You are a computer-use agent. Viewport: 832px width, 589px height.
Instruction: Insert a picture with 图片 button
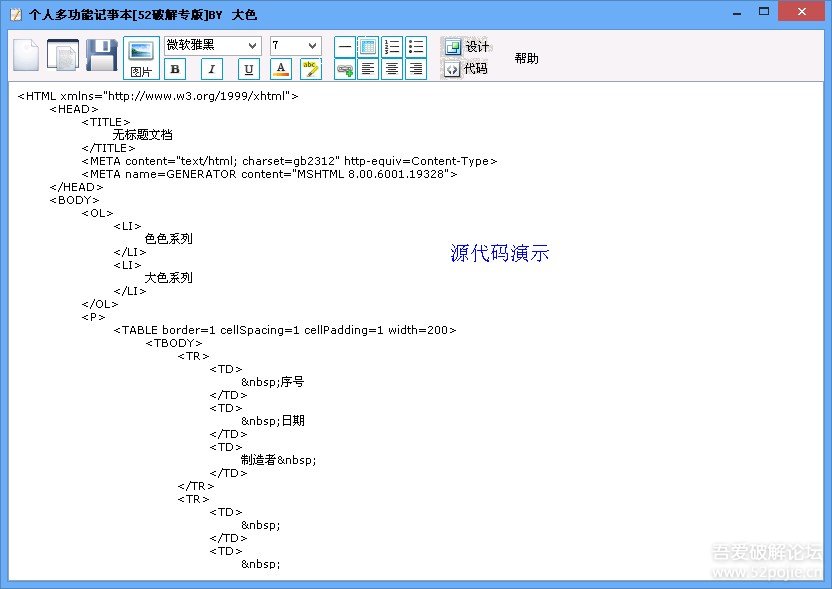tap(141, 58)
